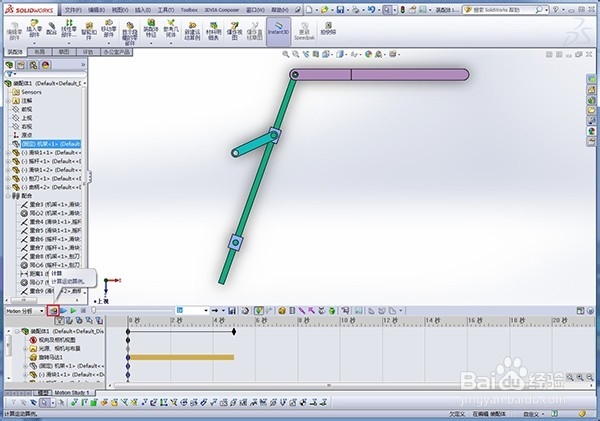Viewport: 600px width, 421px height.
Task: Select the Move Component tool
Action: [109, 29]
